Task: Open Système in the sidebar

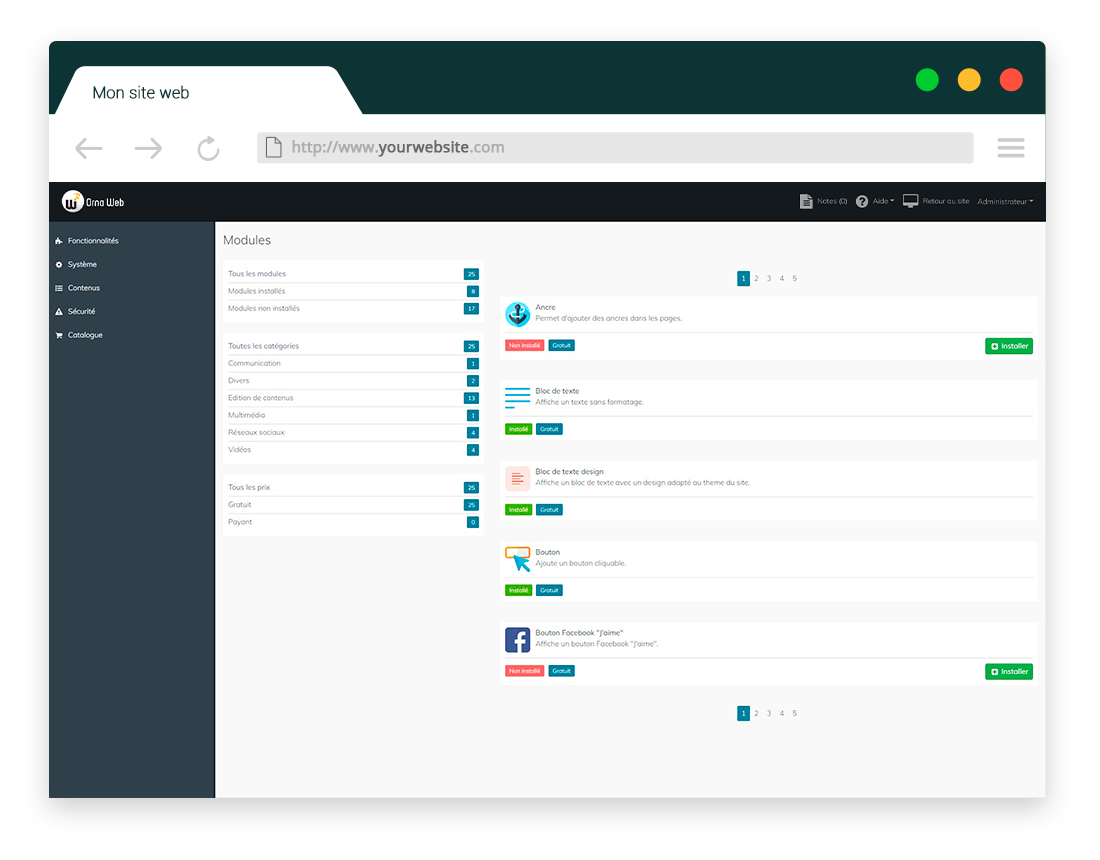Action: (x=82, y=264)
